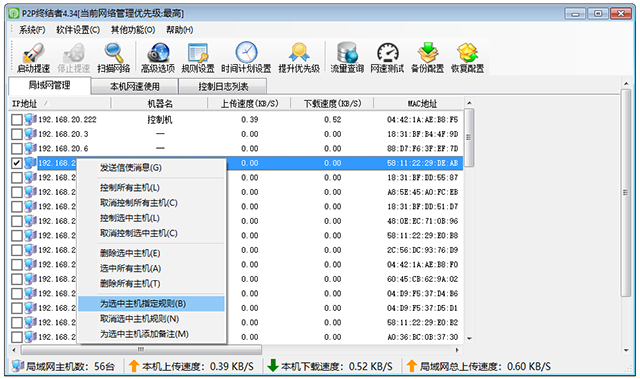Click the host list's horizontal scrollbar thumb
Screen dimensions: 640x379
coord(141,350)
